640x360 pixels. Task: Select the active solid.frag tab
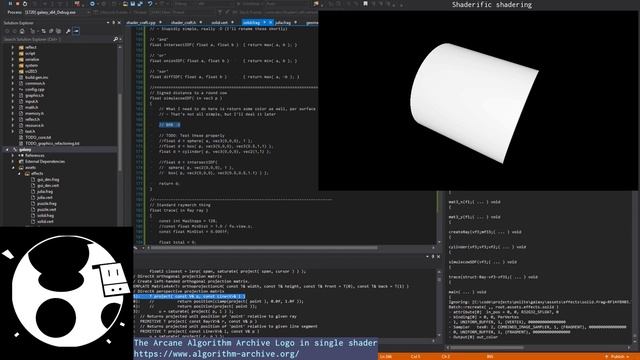[x=251, y=22]
